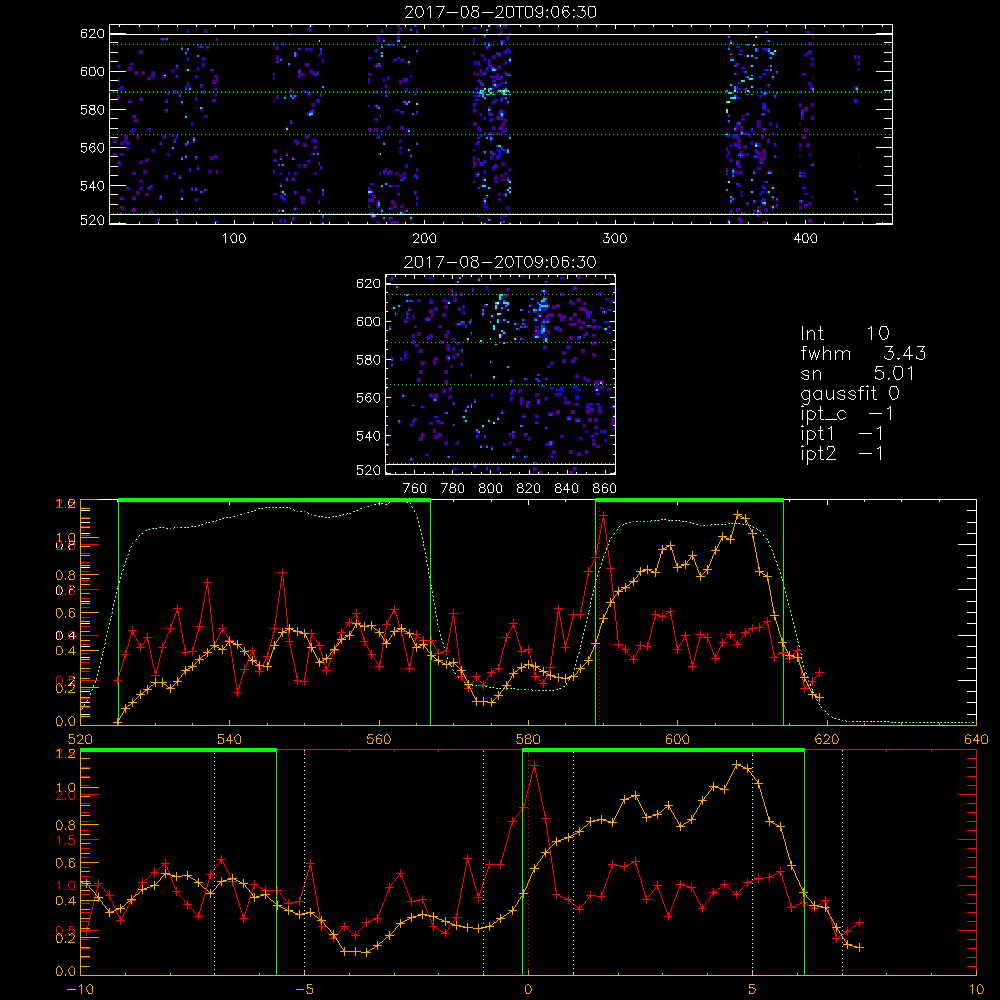The height and width of the screenshot is (1000, 1000).
Task: Click x-axis label 100 on wide spectrogram
Action: point(234,239)
